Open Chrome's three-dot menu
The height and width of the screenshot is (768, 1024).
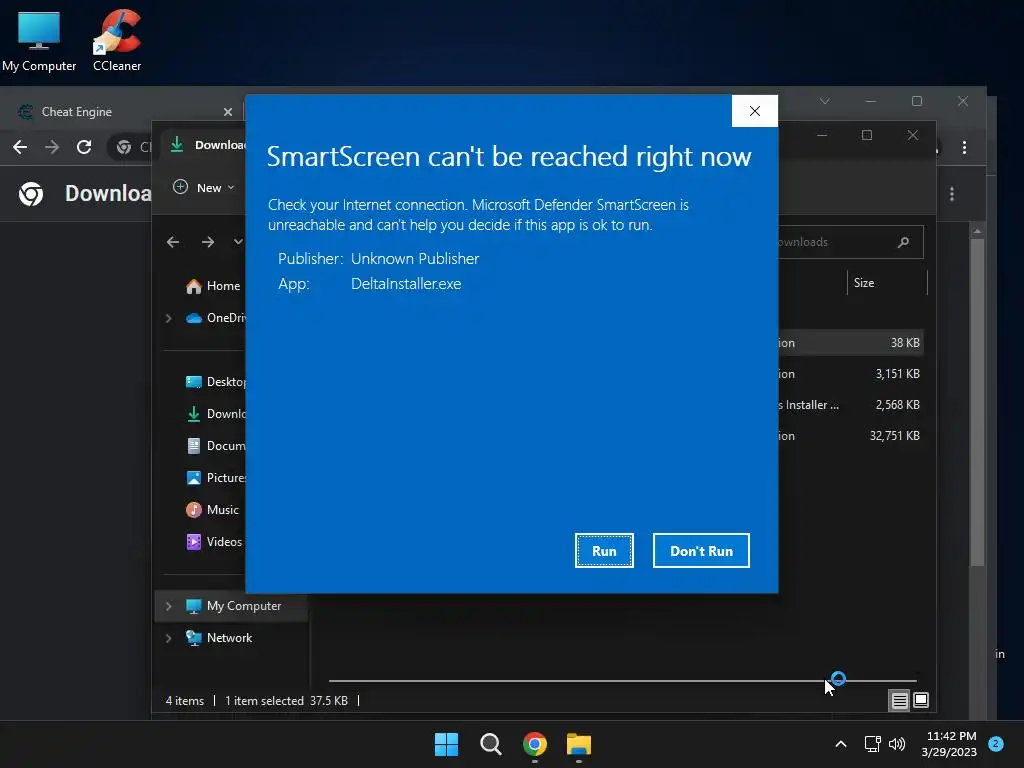click(x=964, y=147)
